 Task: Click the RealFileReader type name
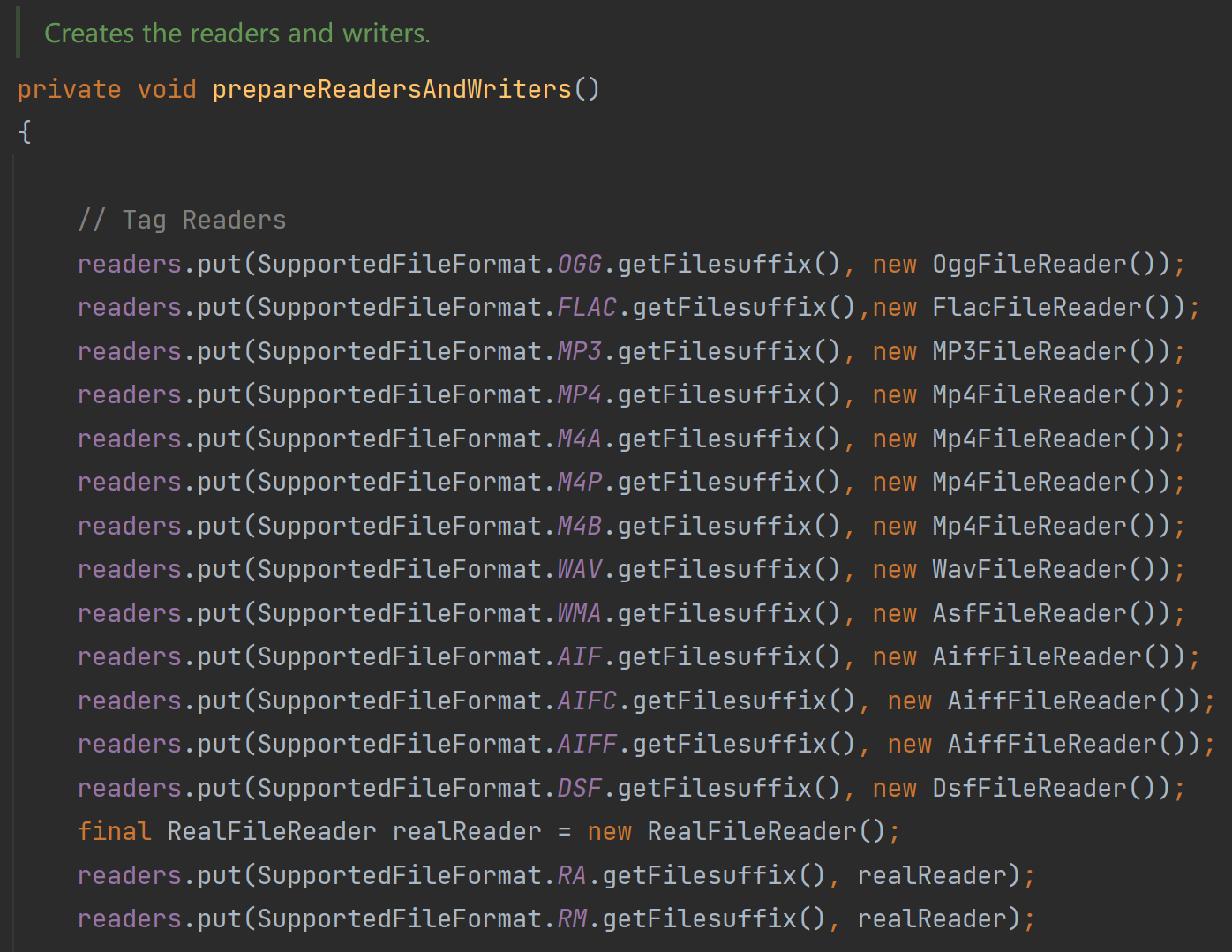(270, 830)
